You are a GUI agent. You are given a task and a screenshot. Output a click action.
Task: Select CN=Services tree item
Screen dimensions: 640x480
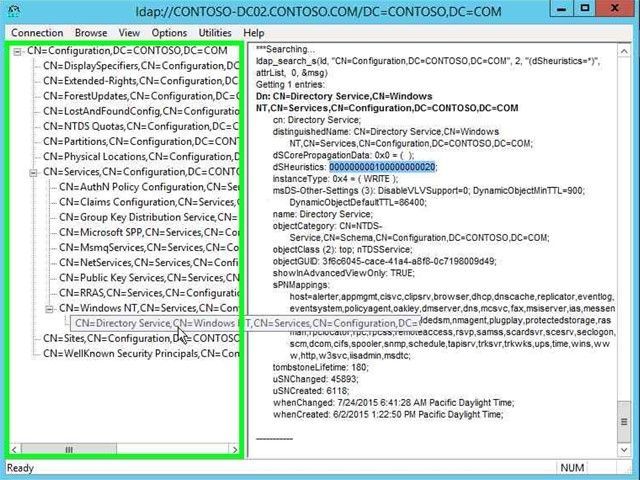click(x=141, y=171)
